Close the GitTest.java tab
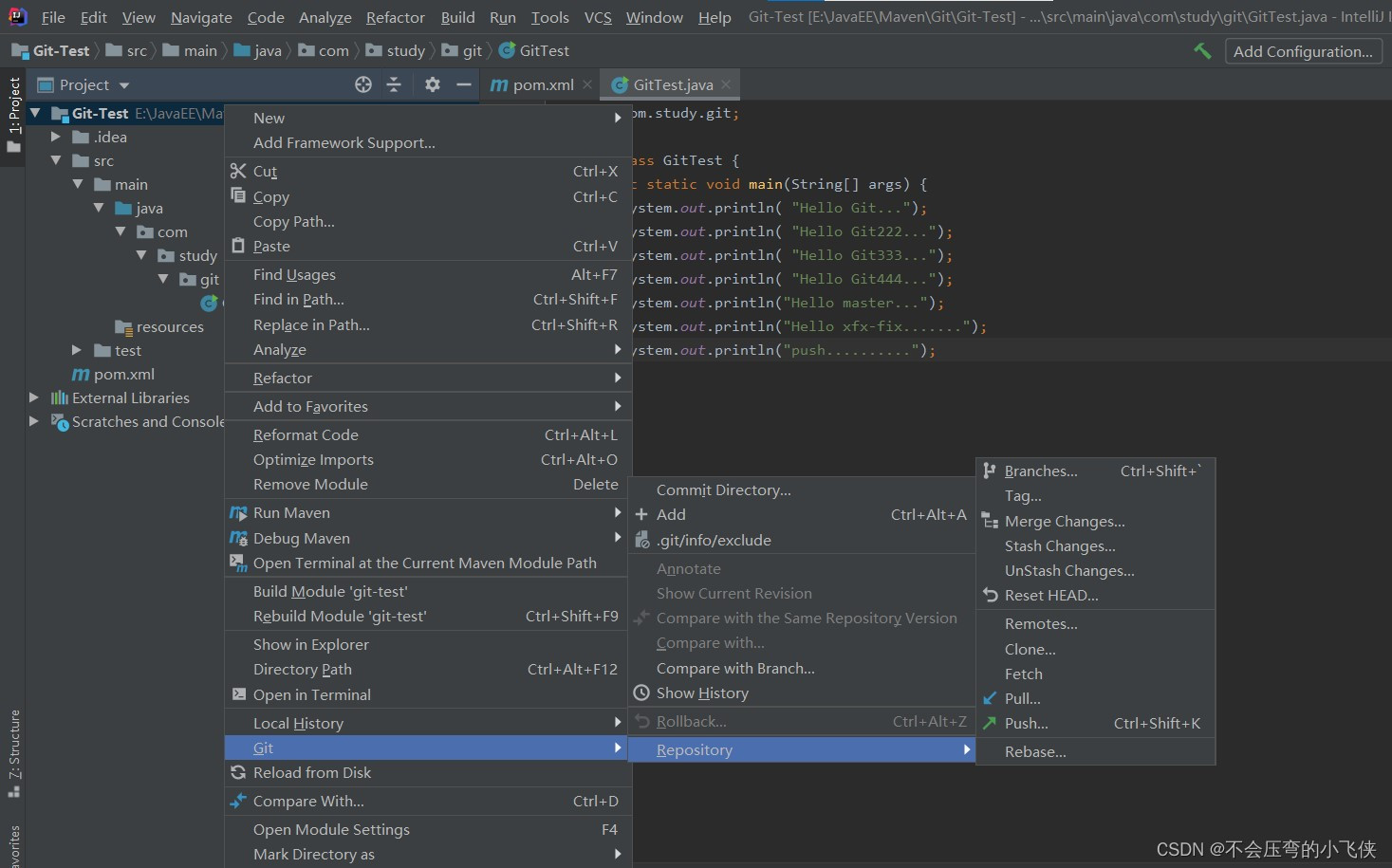 [x=726, y=84]
